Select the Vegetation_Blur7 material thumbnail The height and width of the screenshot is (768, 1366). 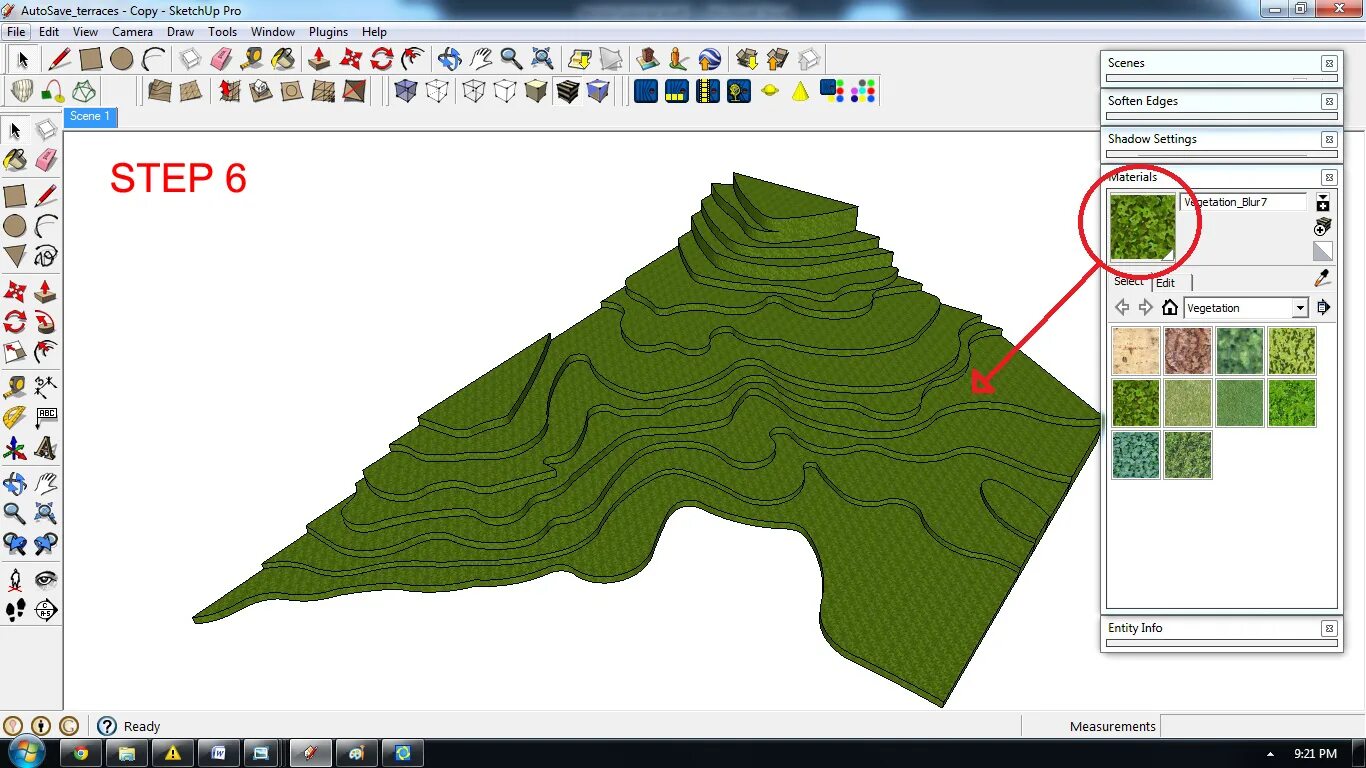1141,225
